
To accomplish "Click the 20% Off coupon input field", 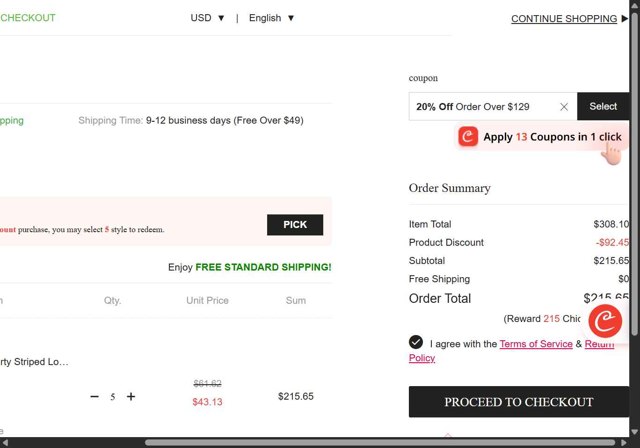I will [x=493, y=106].
